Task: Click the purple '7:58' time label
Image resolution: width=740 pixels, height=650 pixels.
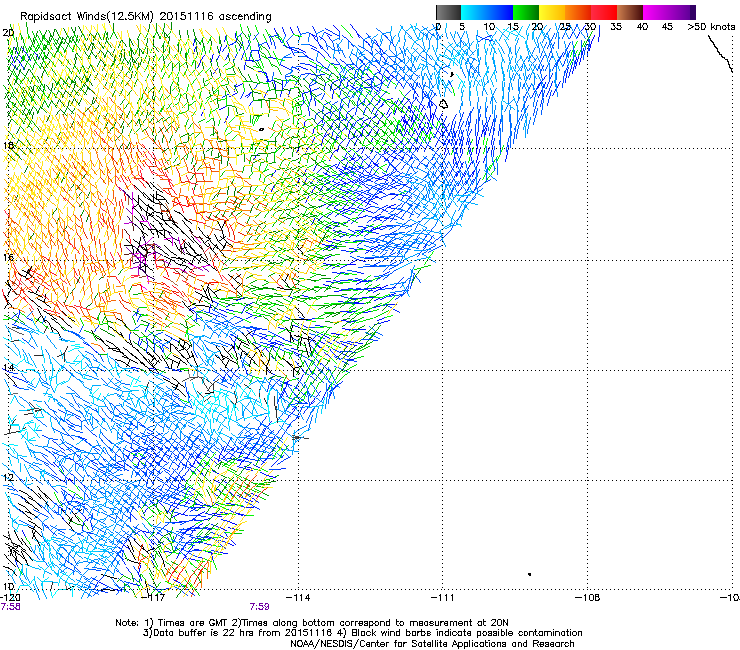Action: pos(10,607)
